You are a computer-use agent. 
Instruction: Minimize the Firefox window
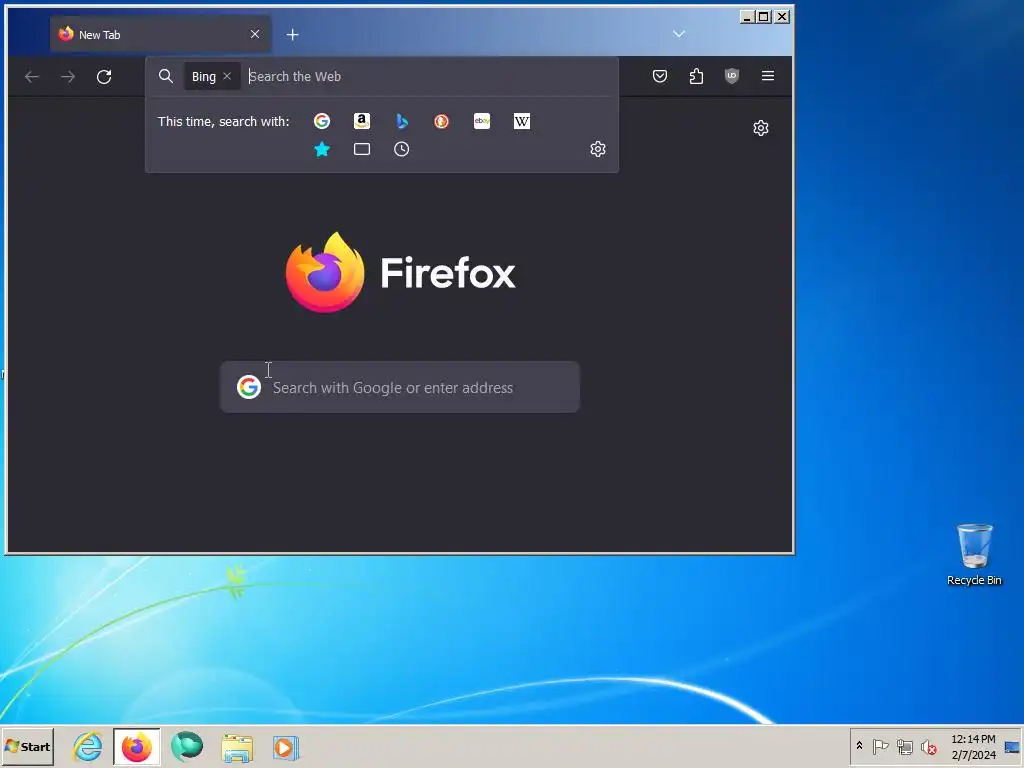click(x=747, y=16)
